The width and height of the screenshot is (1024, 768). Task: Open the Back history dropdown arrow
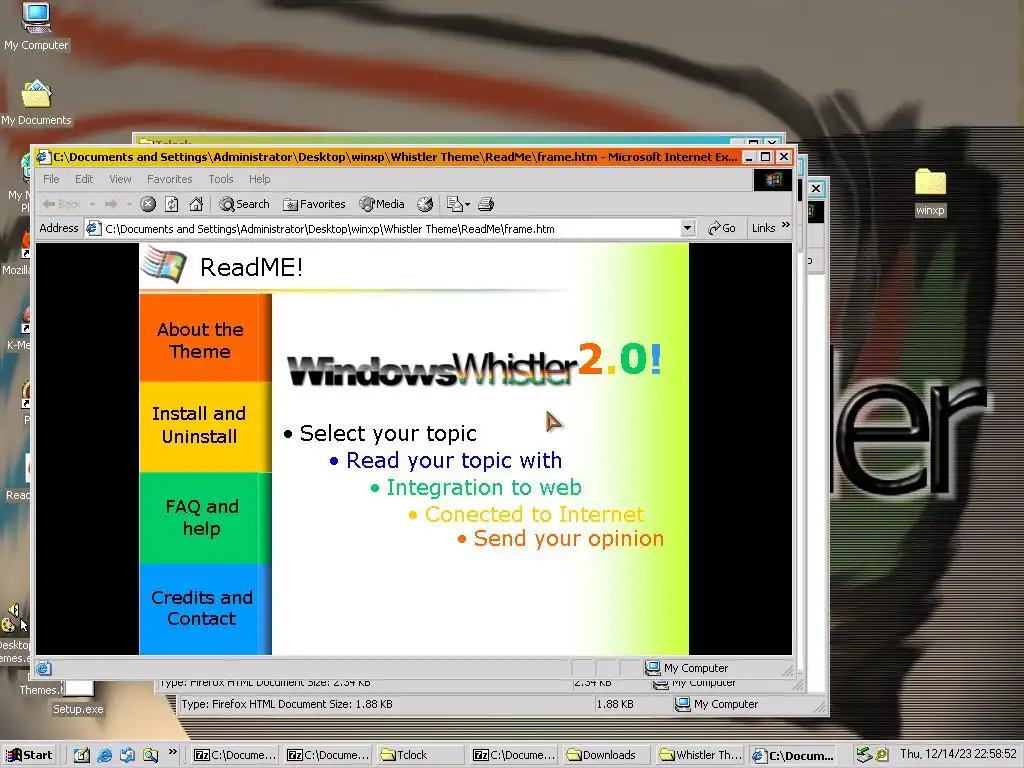[92, 204]
